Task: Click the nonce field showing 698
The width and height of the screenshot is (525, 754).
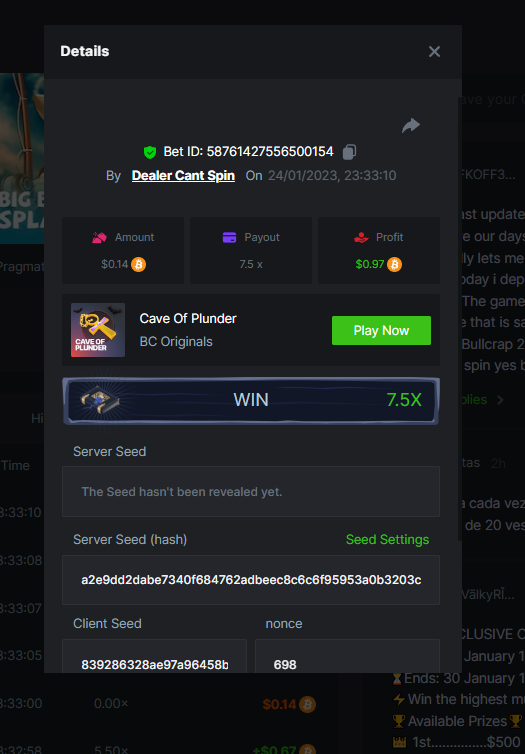Action: (347, 656)
